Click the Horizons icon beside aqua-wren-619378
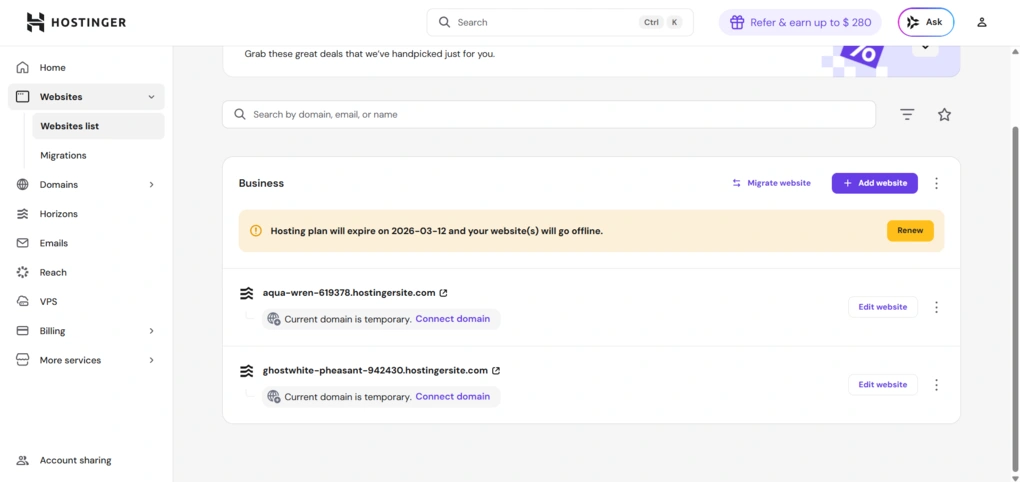Image resolution: width=1020 pixels, height=482 pixels. pyautogui.click(x=247, y=293)
